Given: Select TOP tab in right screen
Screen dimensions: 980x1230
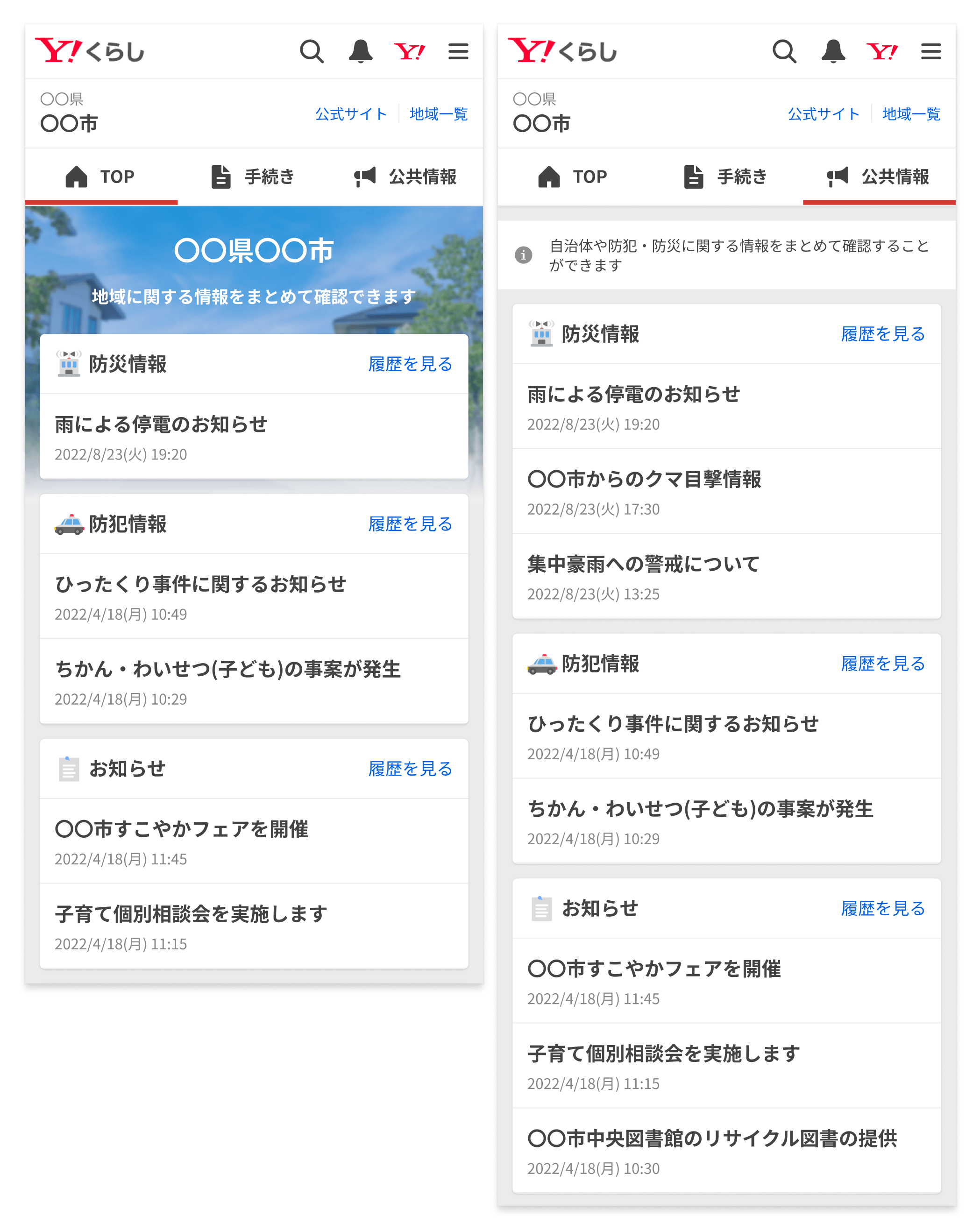Looking at the screenshot, I should [574, 177].
